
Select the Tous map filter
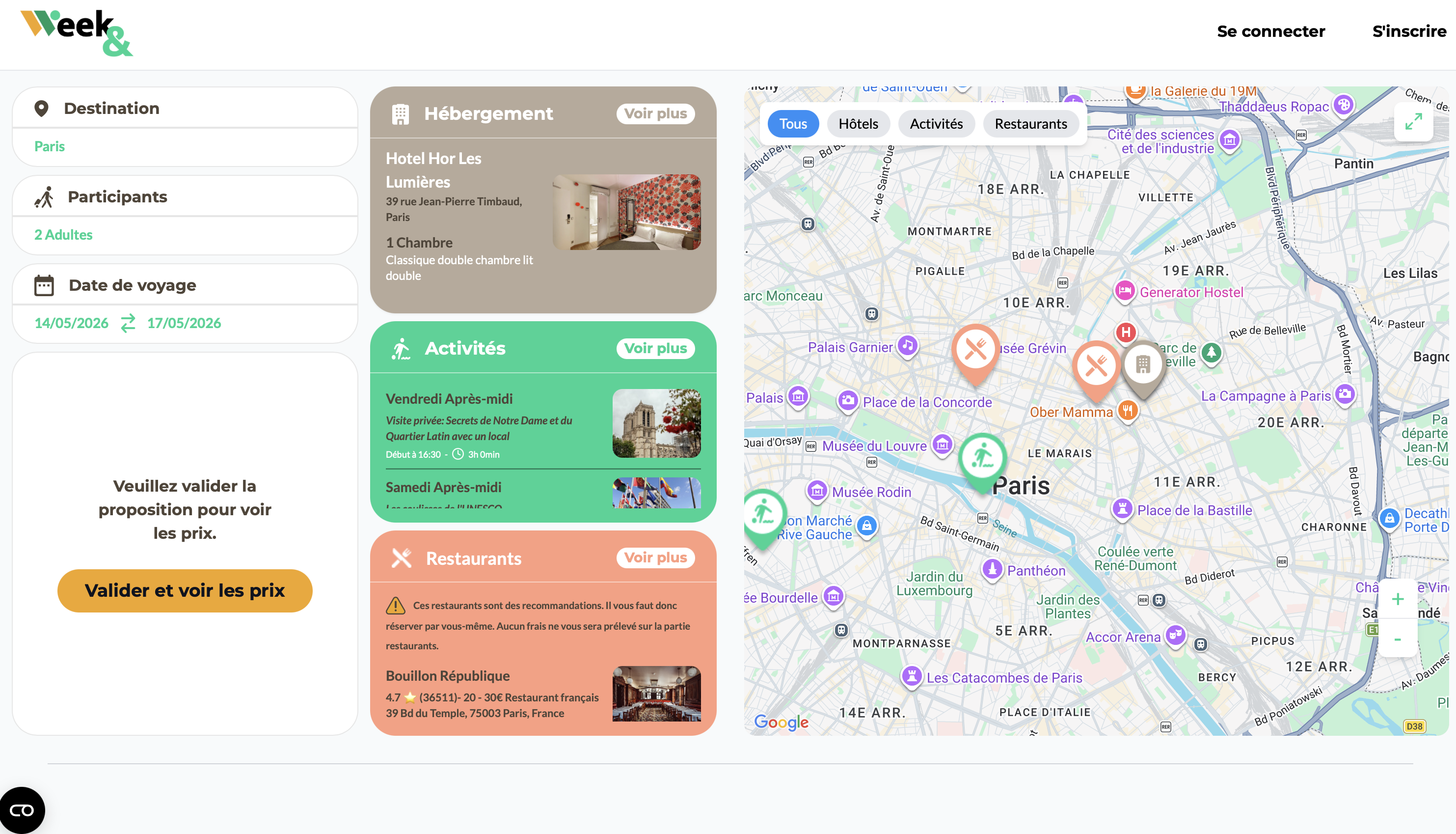coord(793,124)
